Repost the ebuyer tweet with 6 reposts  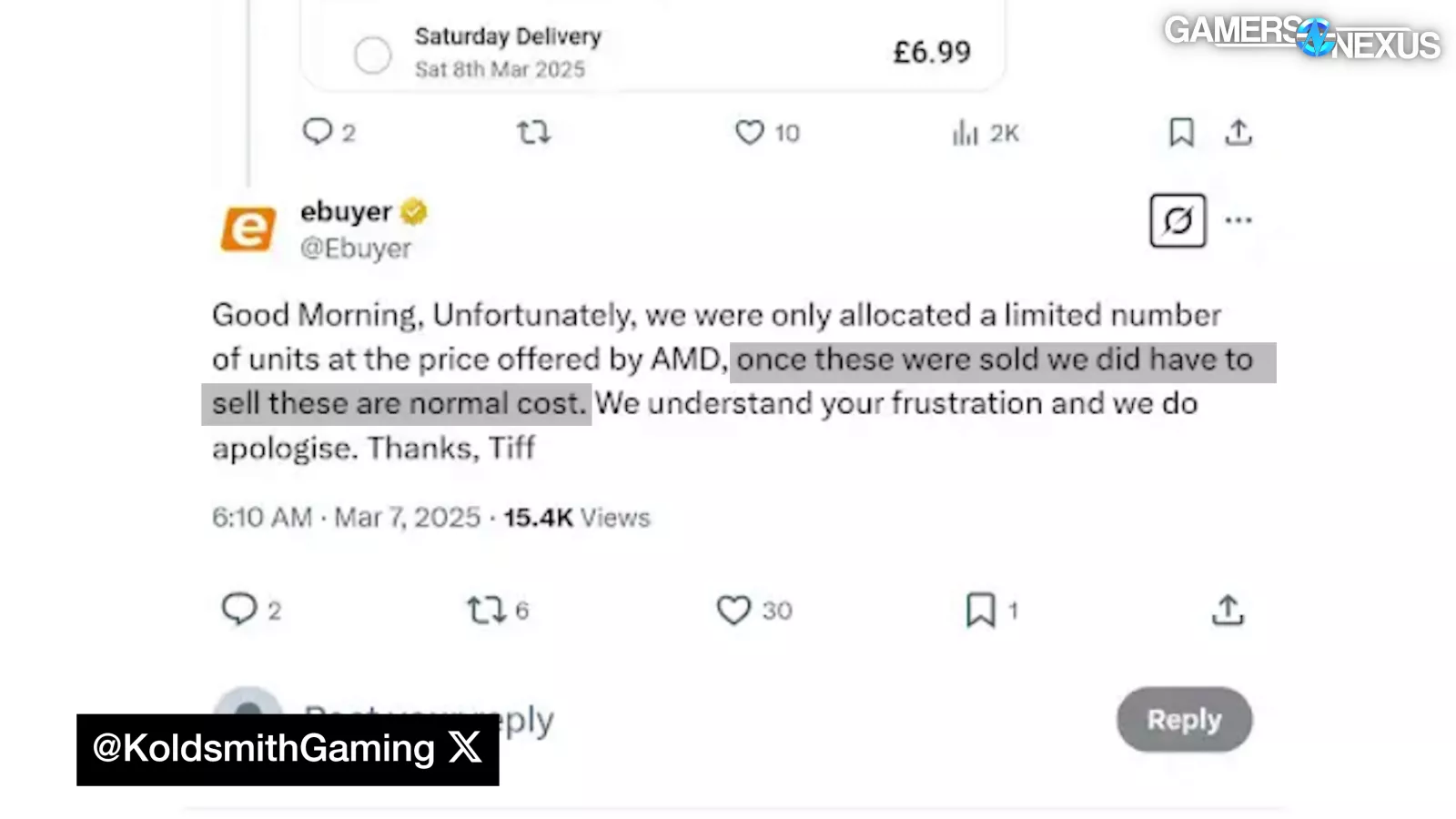pyautogui.click(x=486, y=610)
